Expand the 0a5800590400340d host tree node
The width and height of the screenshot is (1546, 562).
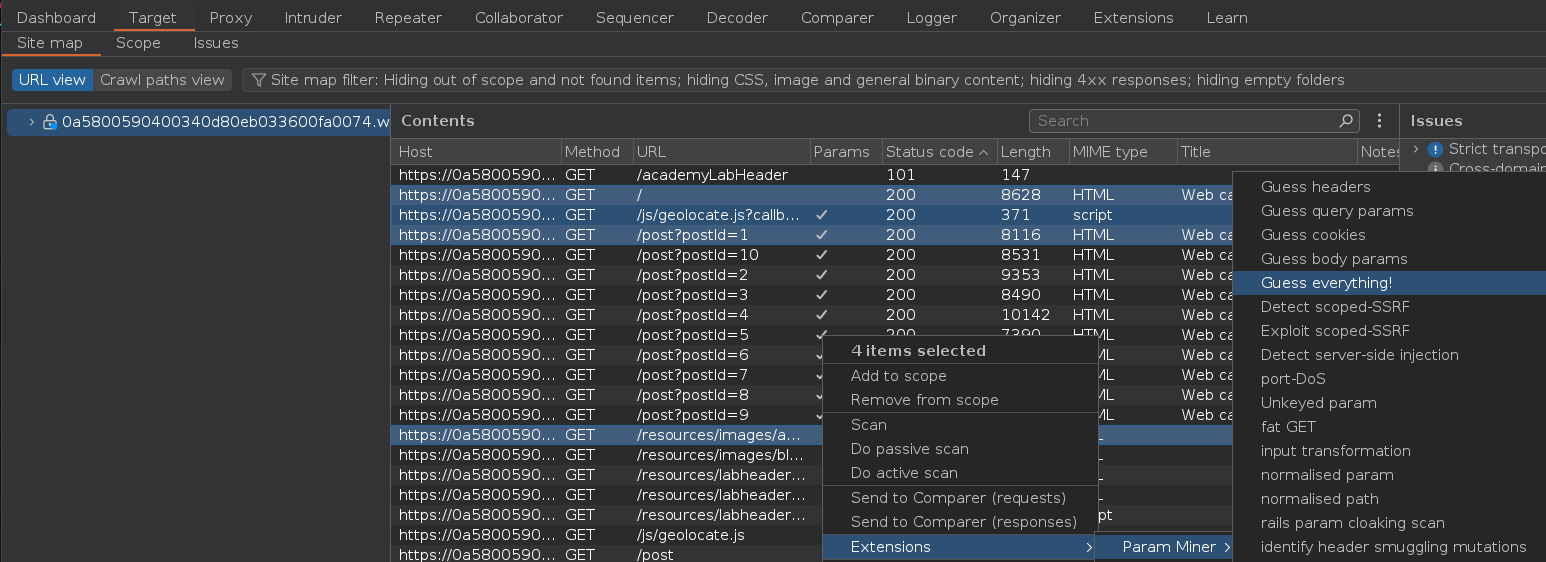pyautogui.click(x=32, y=122)
